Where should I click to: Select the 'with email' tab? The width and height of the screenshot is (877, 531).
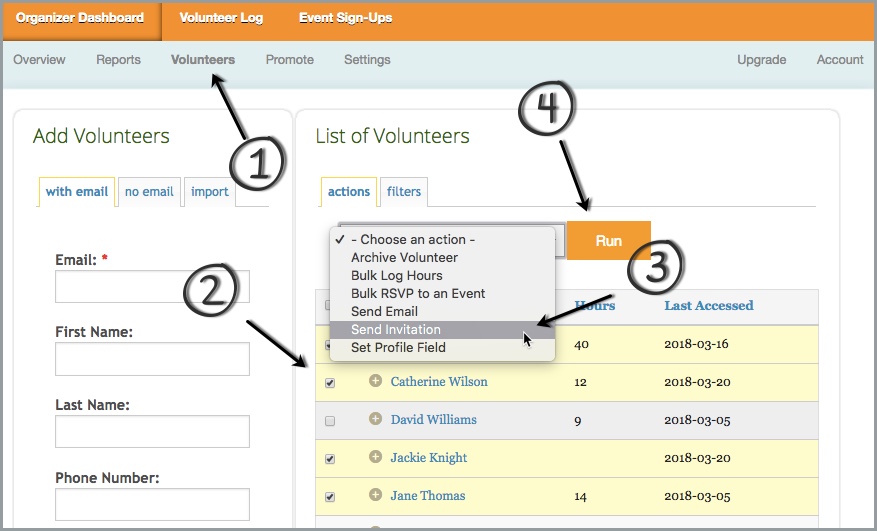[77, 192]
